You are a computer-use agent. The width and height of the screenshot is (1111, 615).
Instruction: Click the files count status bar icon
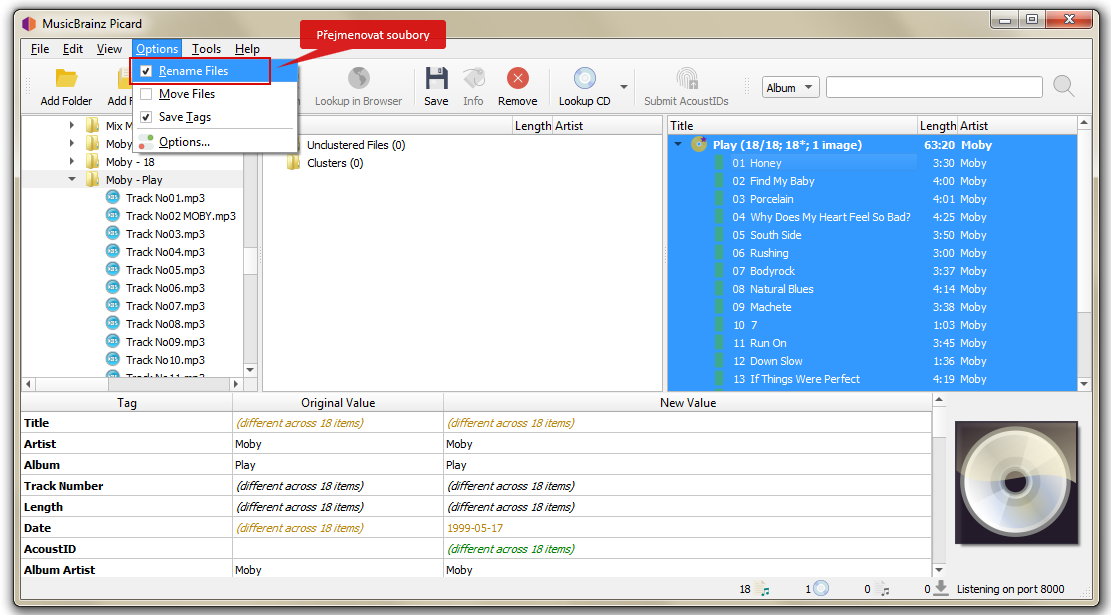[762, 589]
